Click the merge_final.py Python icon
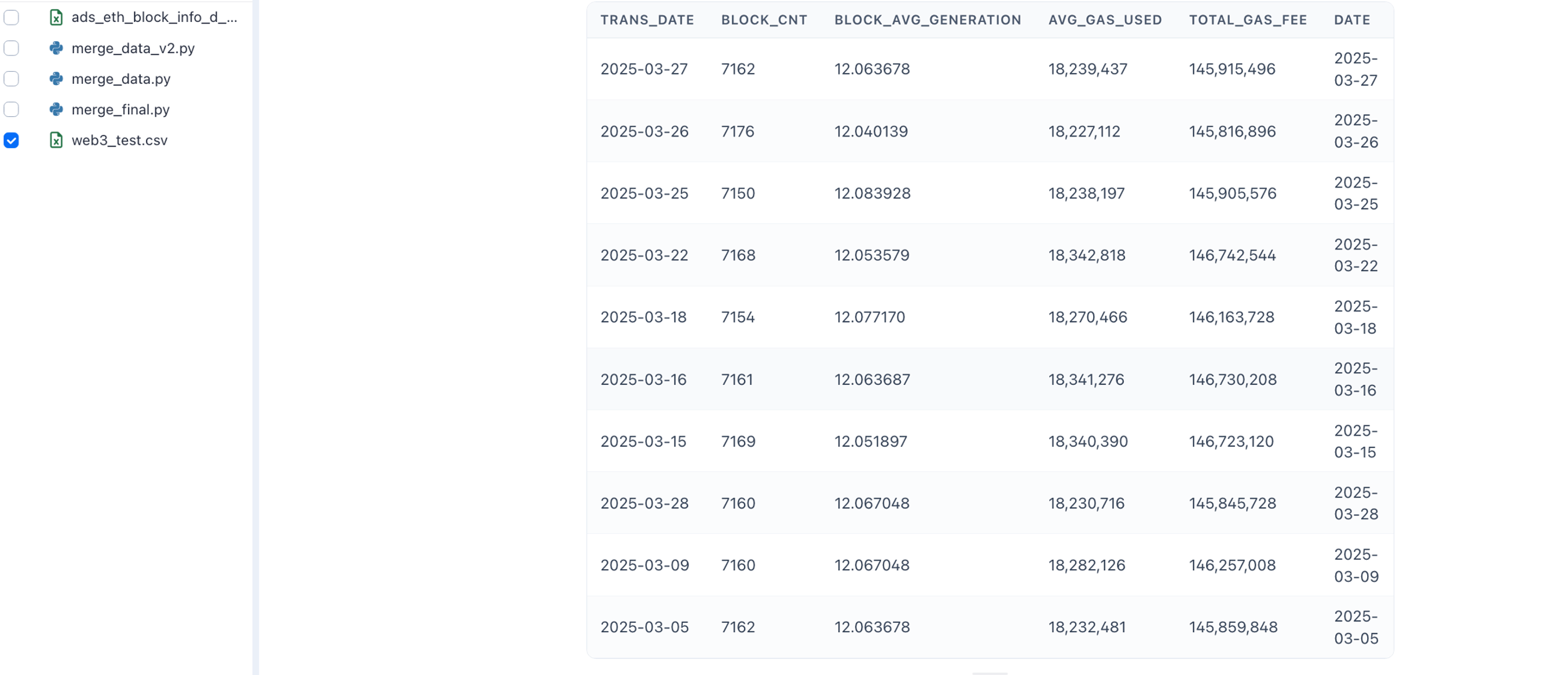Screen dimensions: 1568x675 pos(56,109)
